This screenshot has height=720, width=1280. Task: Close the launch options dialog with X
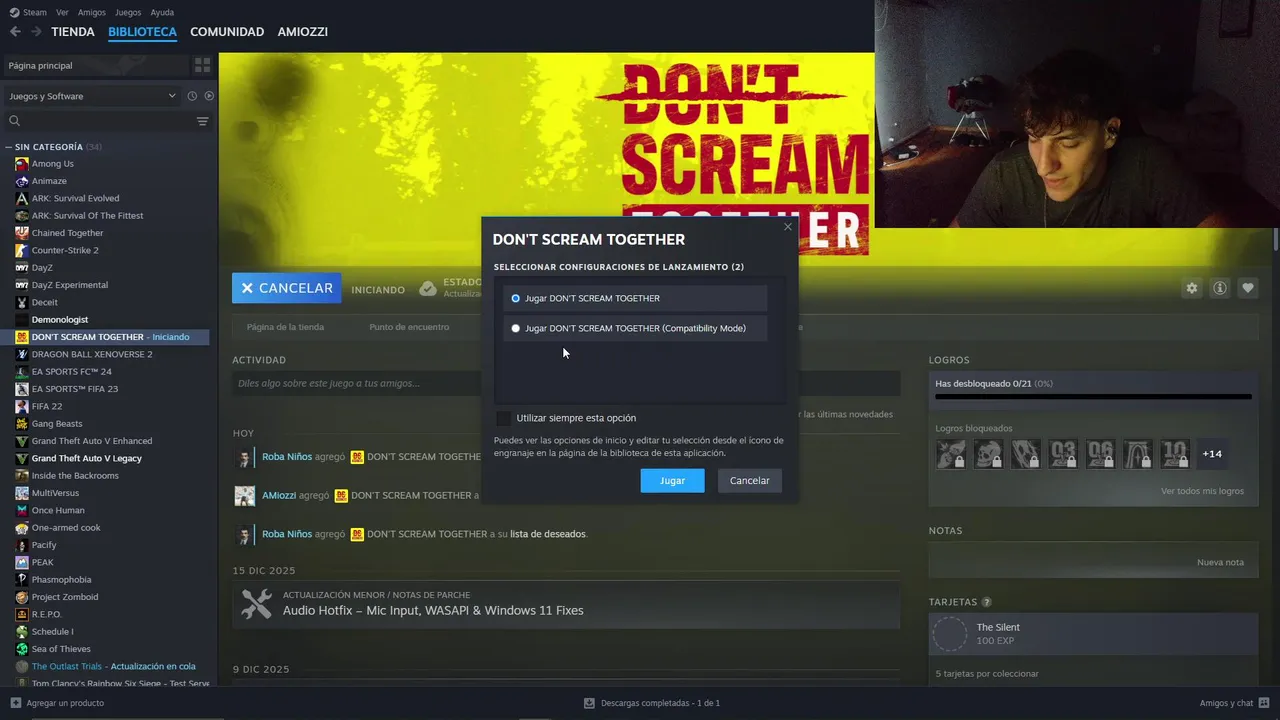[788, 227]
